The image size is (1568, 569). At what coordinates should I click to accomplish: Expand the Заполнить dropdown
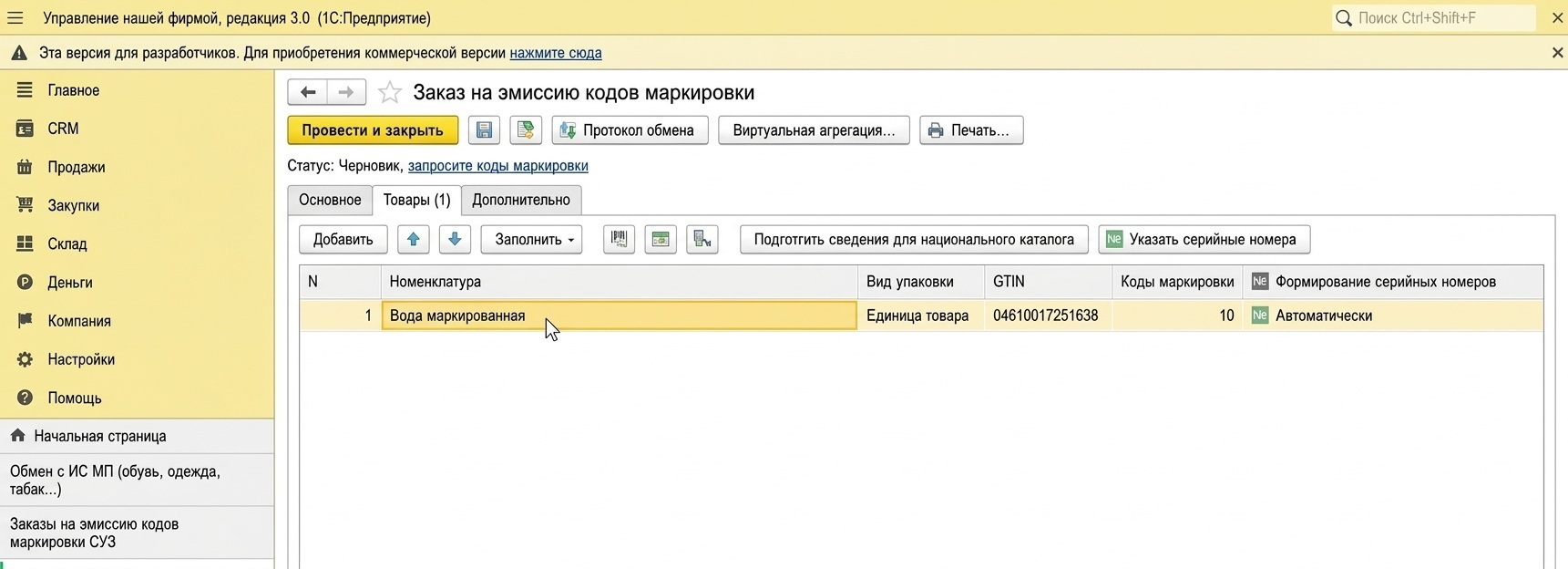[531, 239]
